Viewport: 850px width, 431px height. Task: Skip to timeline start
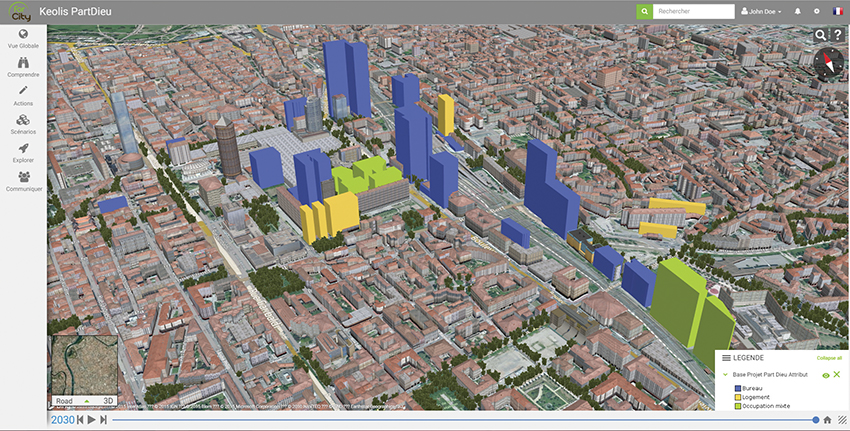pyautogui.click(x=80, y=420)
